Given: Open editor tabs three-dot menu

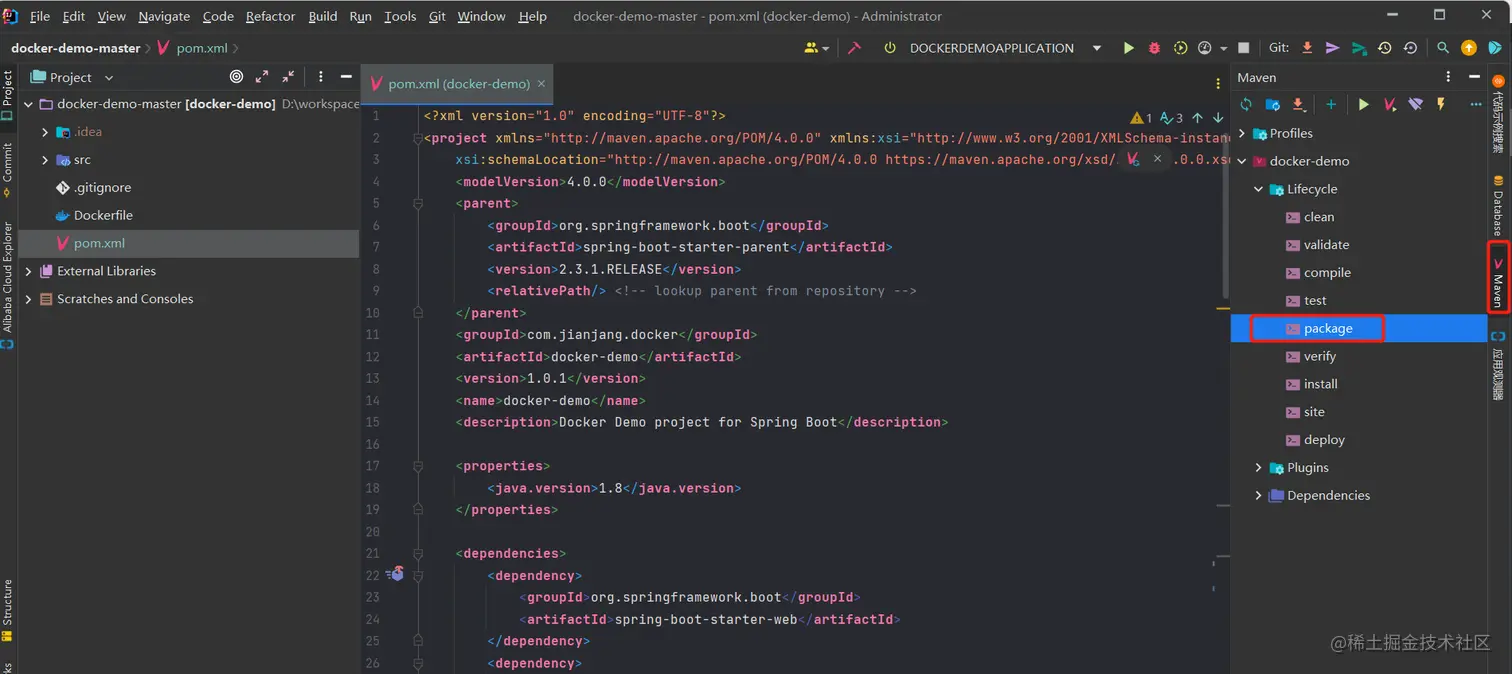Looking at the screenshot, I should coord(1218,84).
